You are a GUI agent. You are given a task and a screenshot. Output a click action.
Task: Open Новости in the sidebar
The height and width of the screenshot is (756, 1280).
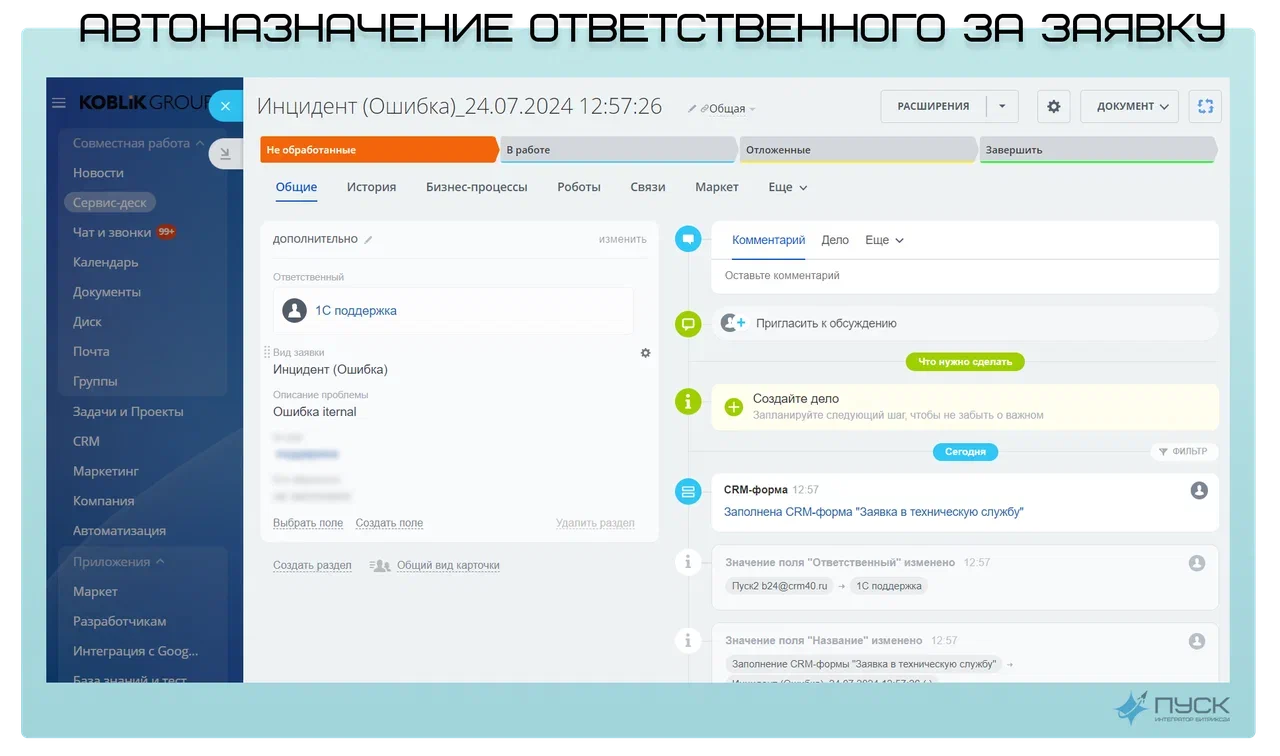click(98, 173)
